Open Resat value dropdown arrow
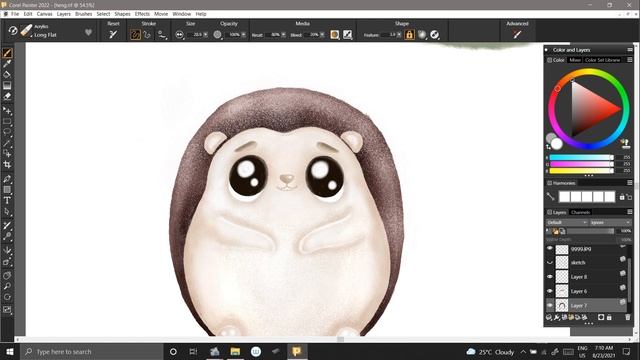 284,35
